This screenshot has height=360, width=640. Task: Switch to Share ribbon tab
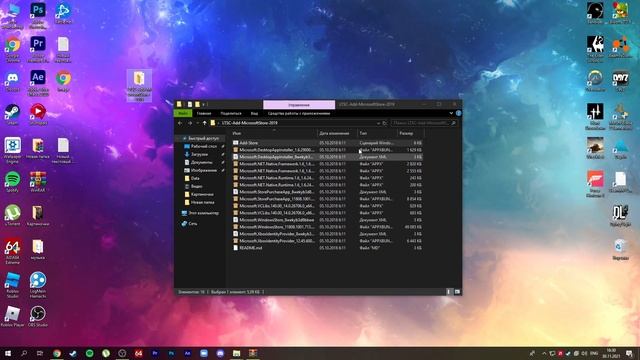pyautogui.click(x=231, y=113)
